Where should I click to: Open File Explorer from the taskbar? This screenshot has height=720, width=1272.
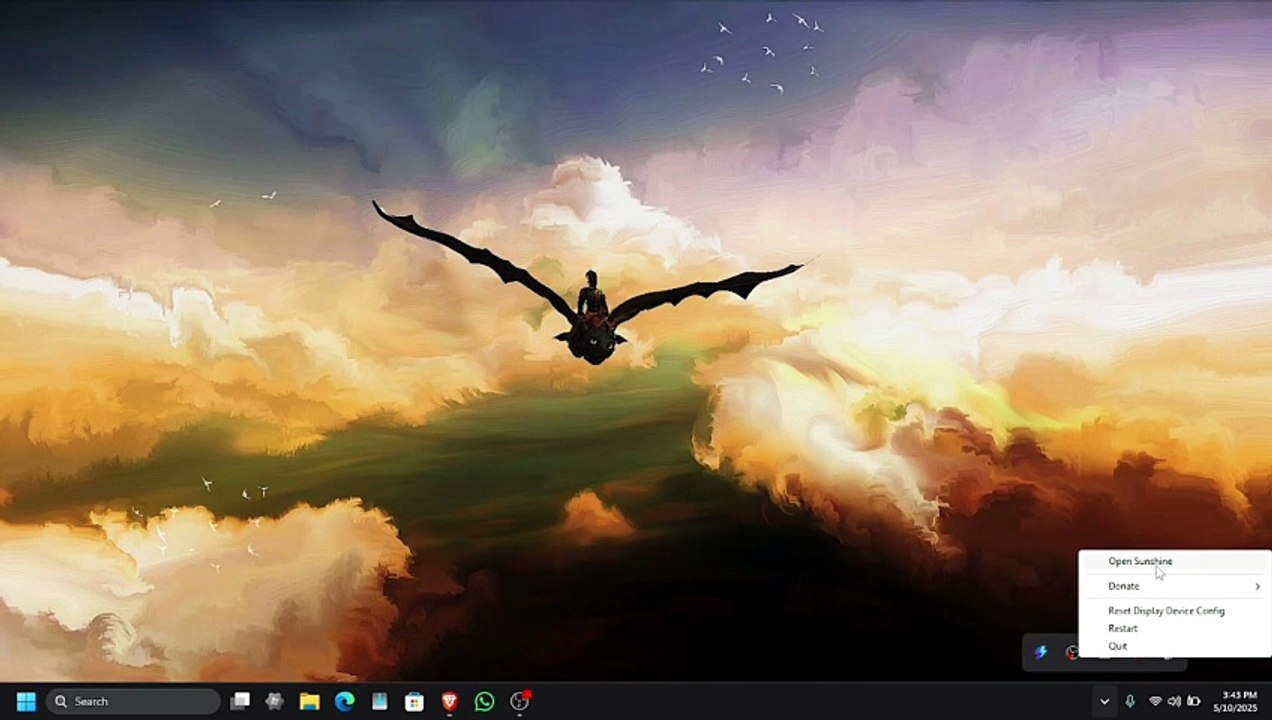(309, 701)
